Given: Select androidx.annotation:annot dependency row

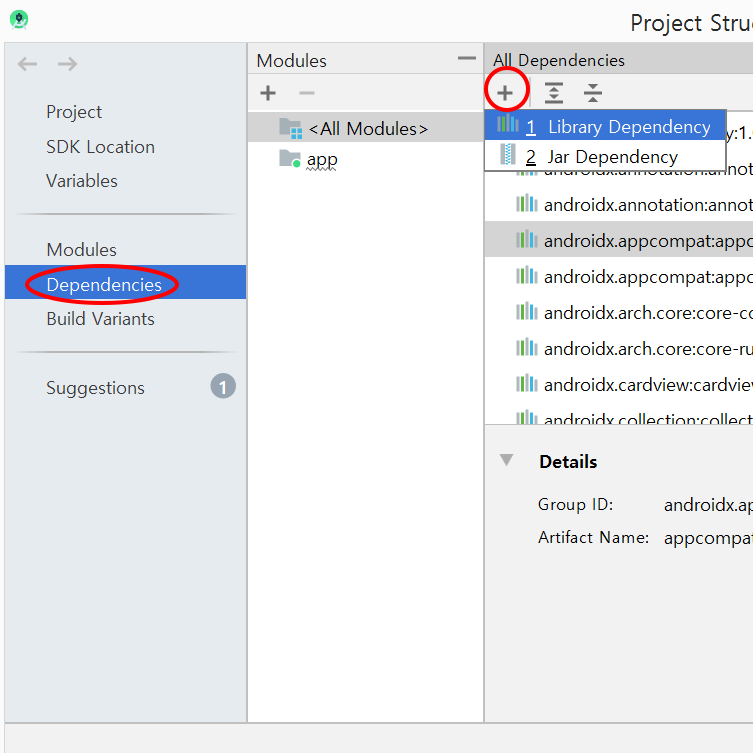Looking at the screenshot, I should 619,205.
